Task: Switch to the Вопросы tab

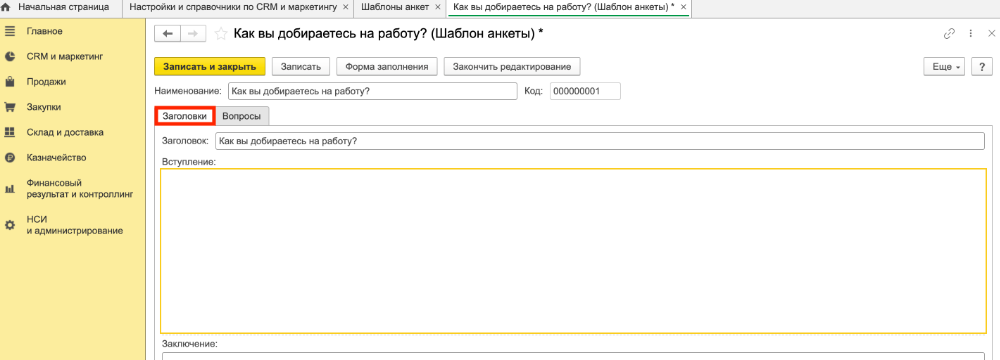Action: pos(242,116)
